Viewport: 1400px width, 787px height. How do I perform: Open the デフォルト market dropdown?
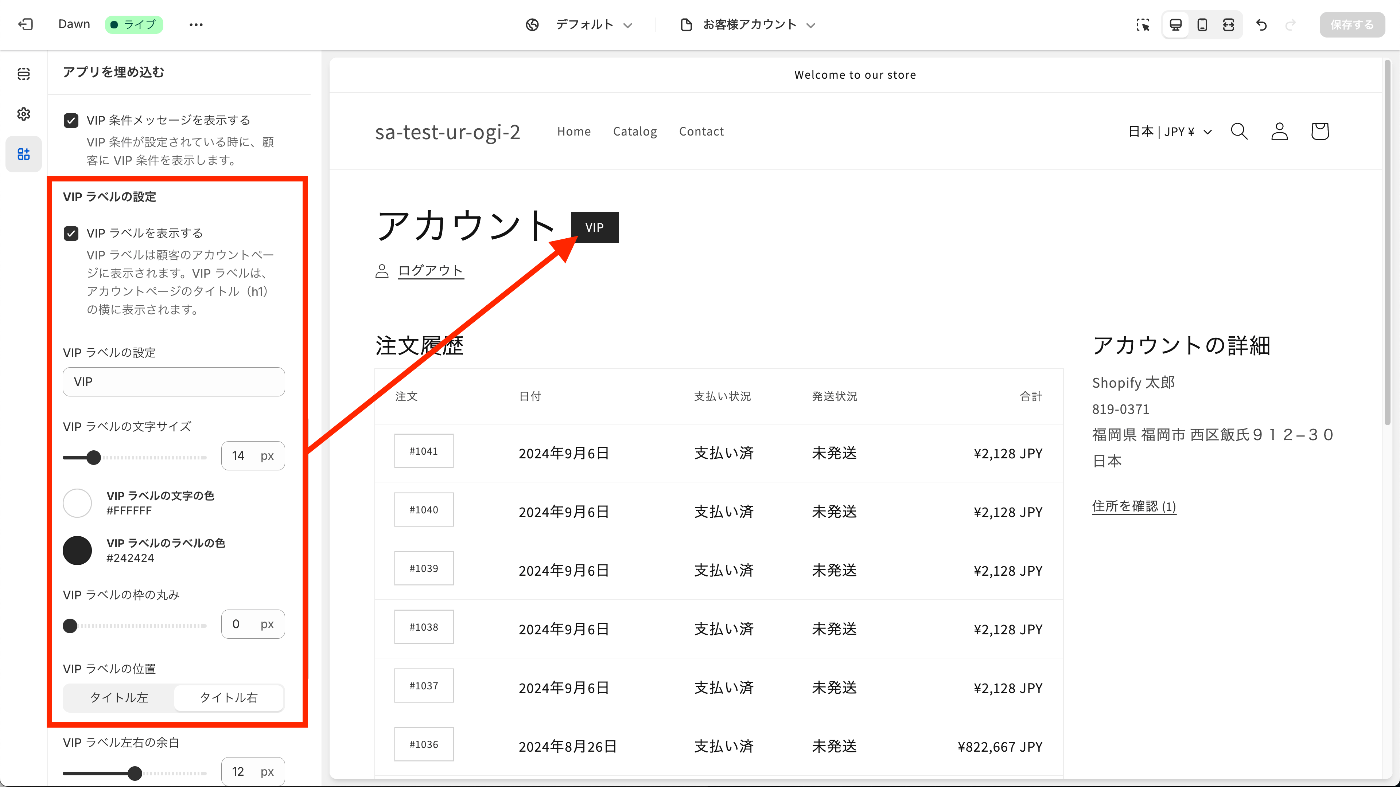coord(594,25)
